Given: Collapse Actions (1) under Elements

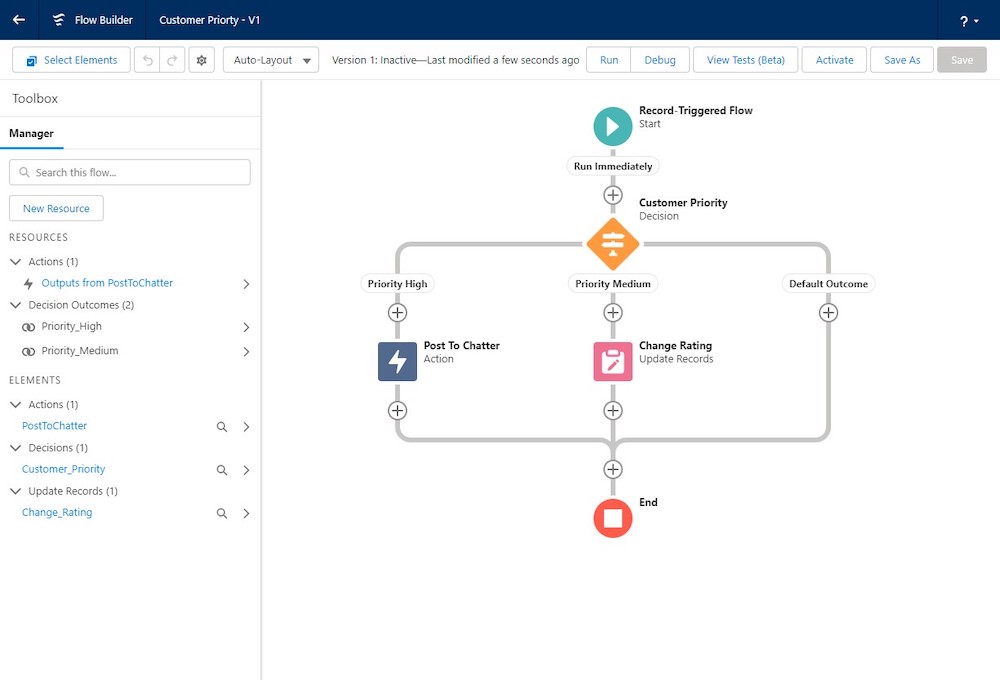Looking at the screenshot, I should pyautogui.click(x=16, y=404).
